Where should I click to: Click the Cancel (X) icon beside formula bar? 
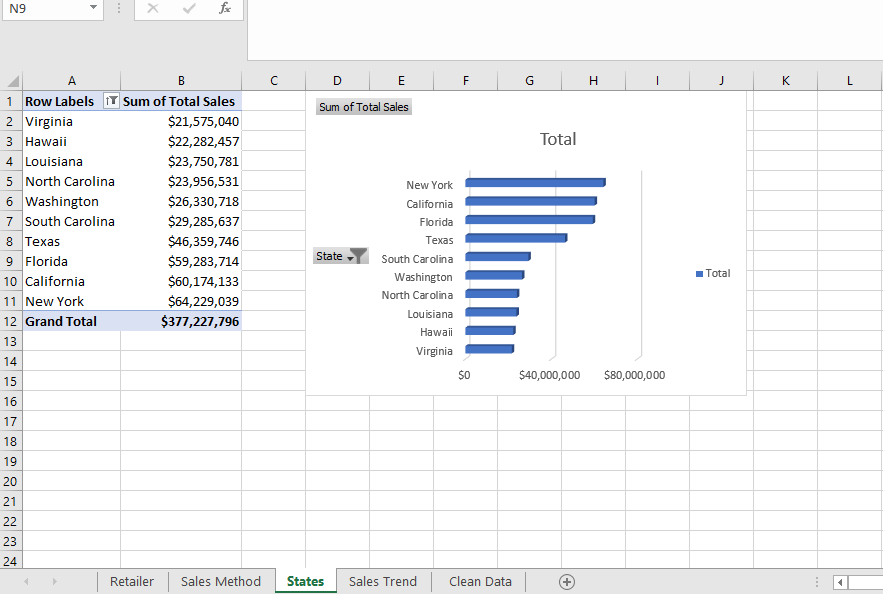tap(151, 10)
